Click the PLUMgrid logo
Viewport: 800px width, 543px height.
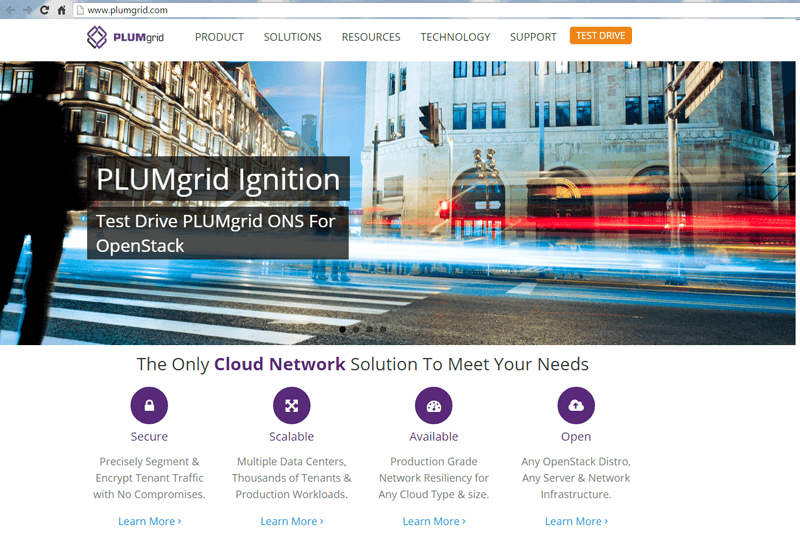pyautogui.click(x=125, y=37)
